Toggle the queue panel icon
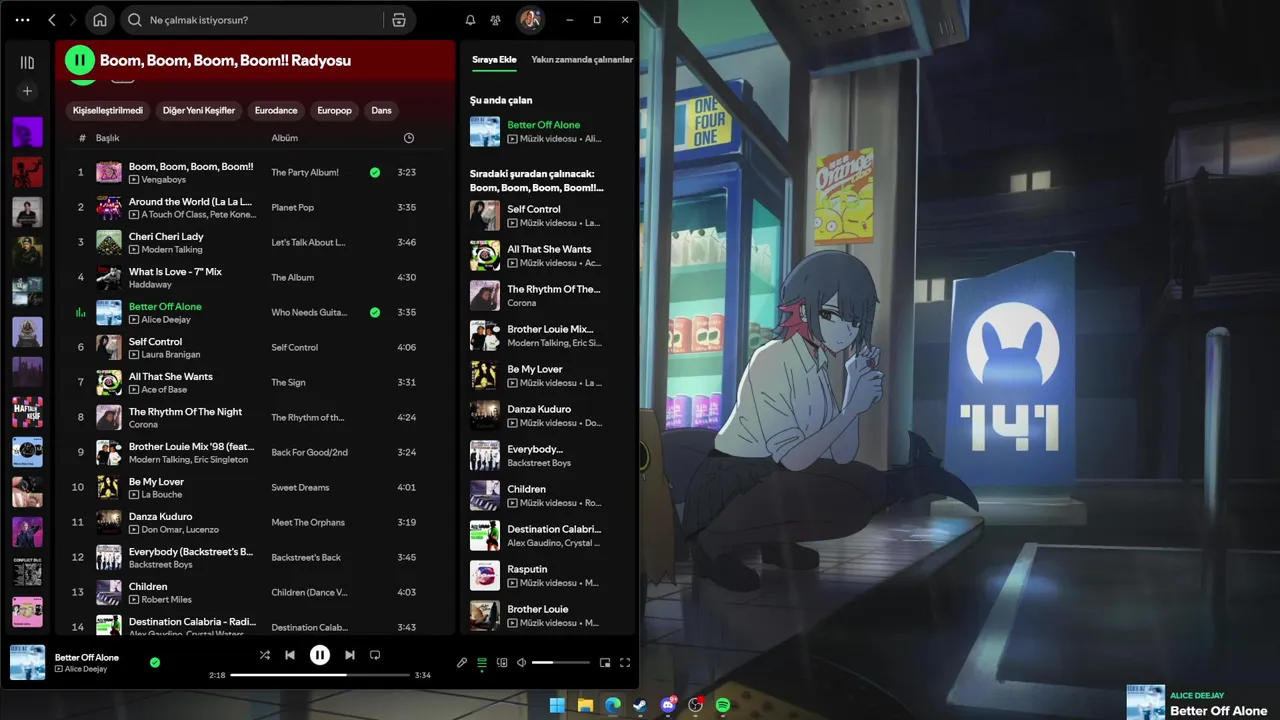The height and width of the screenshot is (720, 1280). [x=482, y=662]
